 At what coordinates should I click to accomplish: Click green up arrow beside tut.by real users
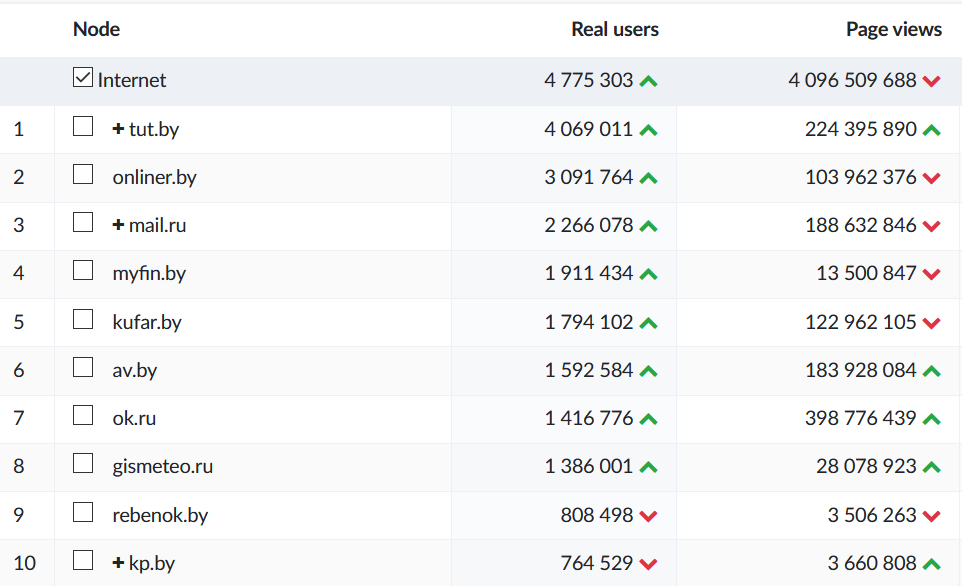tap(648, 130)
